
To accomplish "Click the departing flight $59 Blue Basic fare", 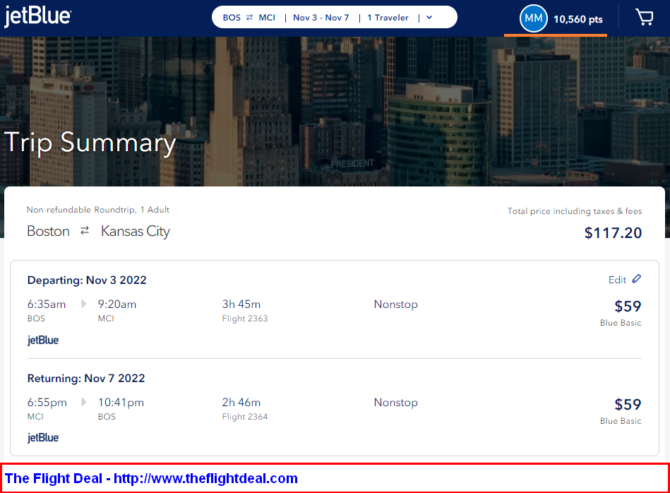I will coord(621,313).
